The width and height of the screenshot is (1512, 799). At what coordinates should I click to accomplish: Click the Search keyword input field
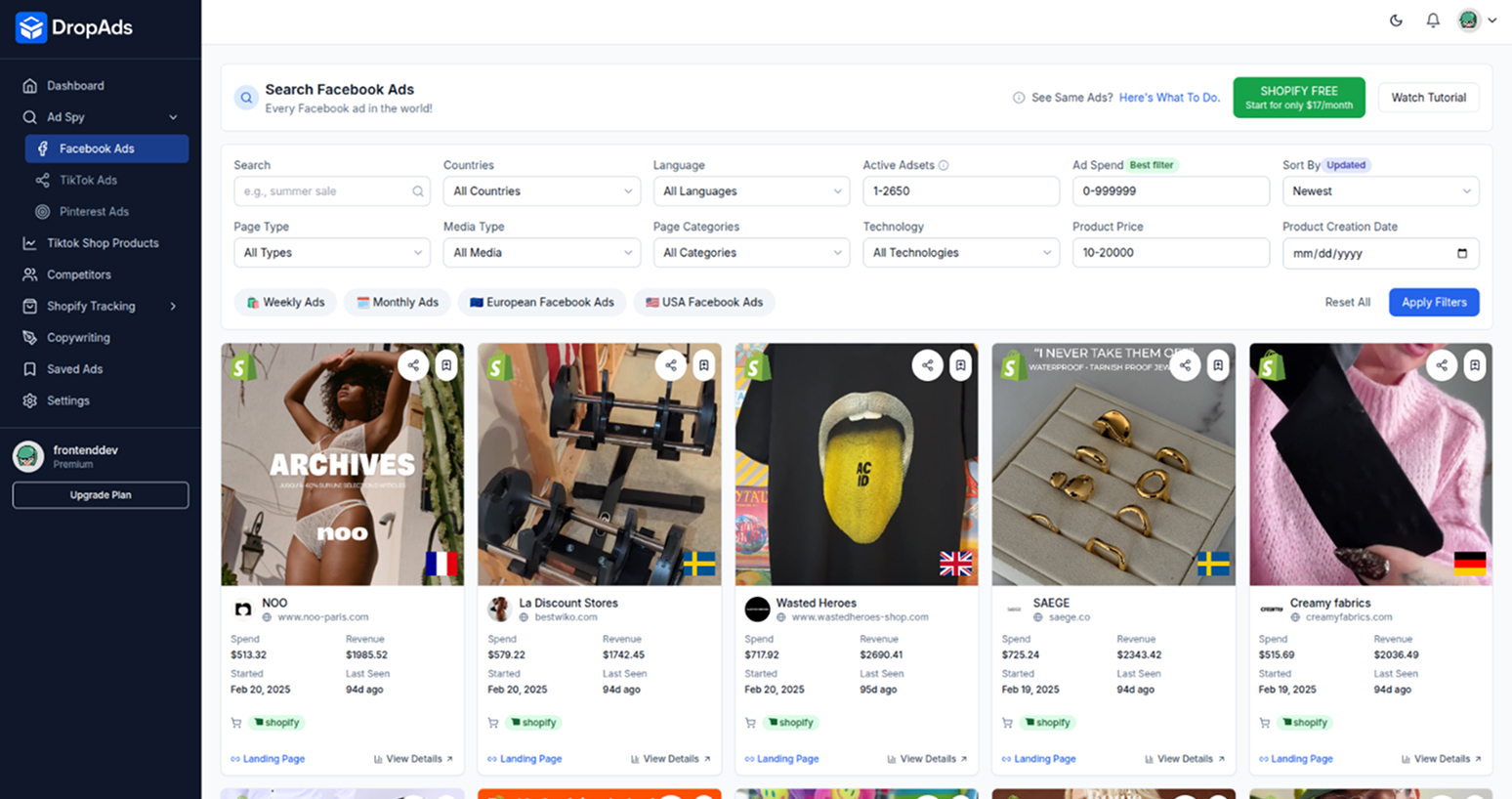(x=331, y=191)
